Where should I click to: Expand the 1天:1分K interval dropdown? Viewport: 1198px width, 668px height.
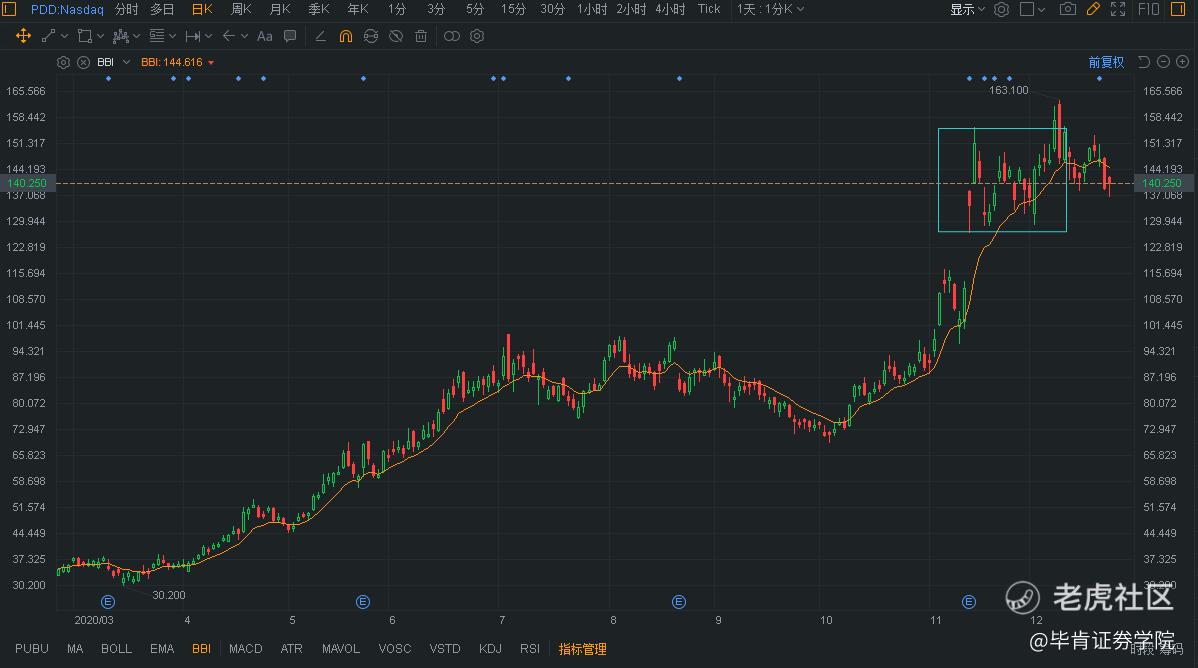click(x=770, y=9)
